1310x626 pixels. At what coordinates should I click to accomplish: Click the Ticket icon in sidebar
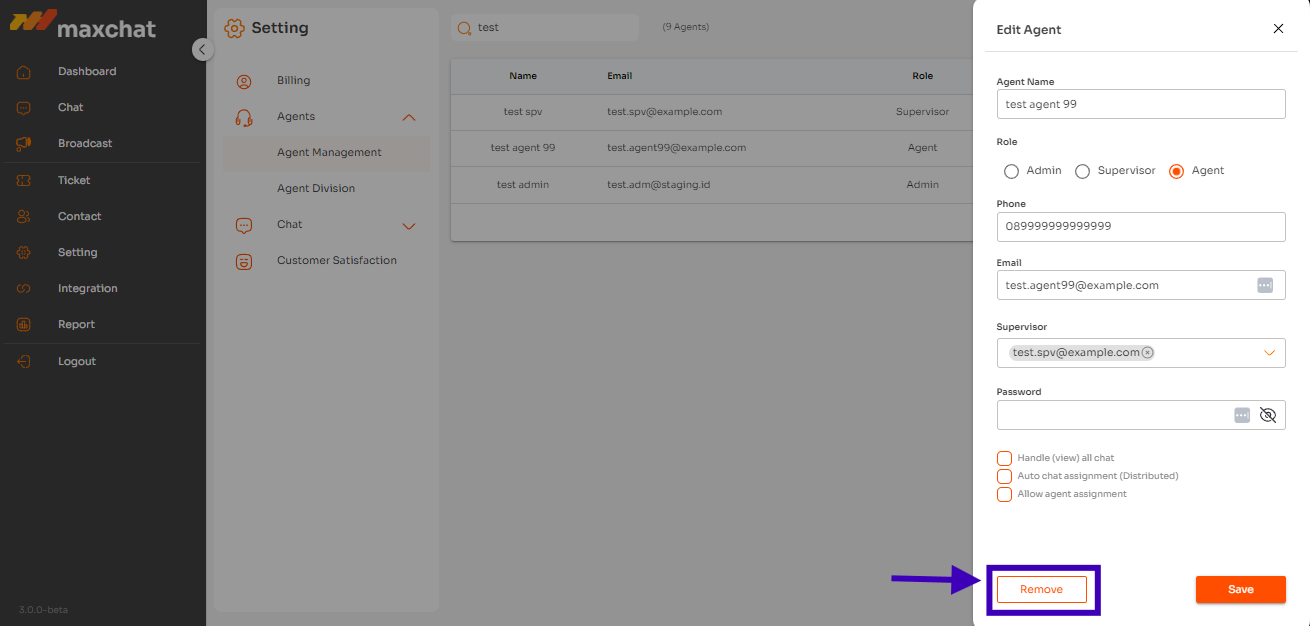(24, 181)
